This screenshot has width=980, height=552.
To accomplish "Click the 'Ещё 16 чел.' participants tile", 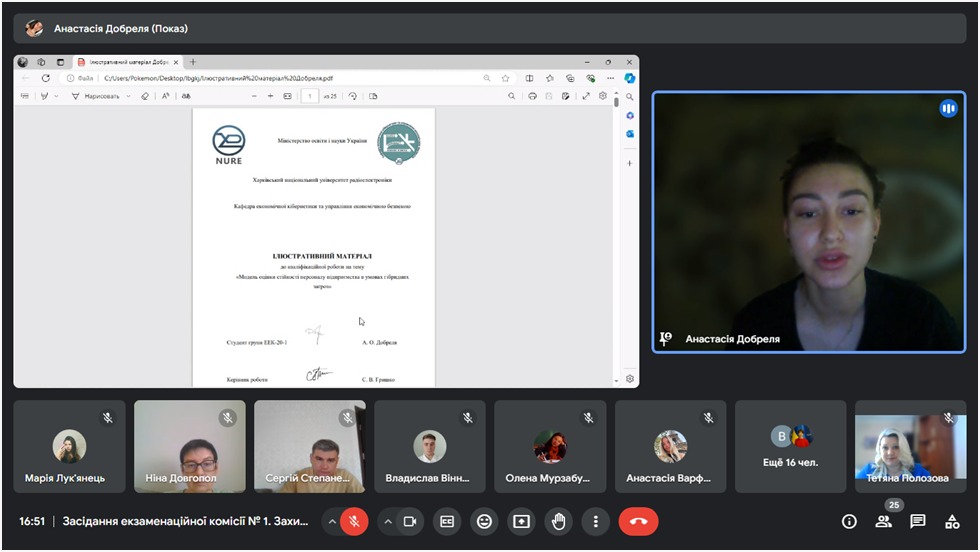I will [790, 445].
